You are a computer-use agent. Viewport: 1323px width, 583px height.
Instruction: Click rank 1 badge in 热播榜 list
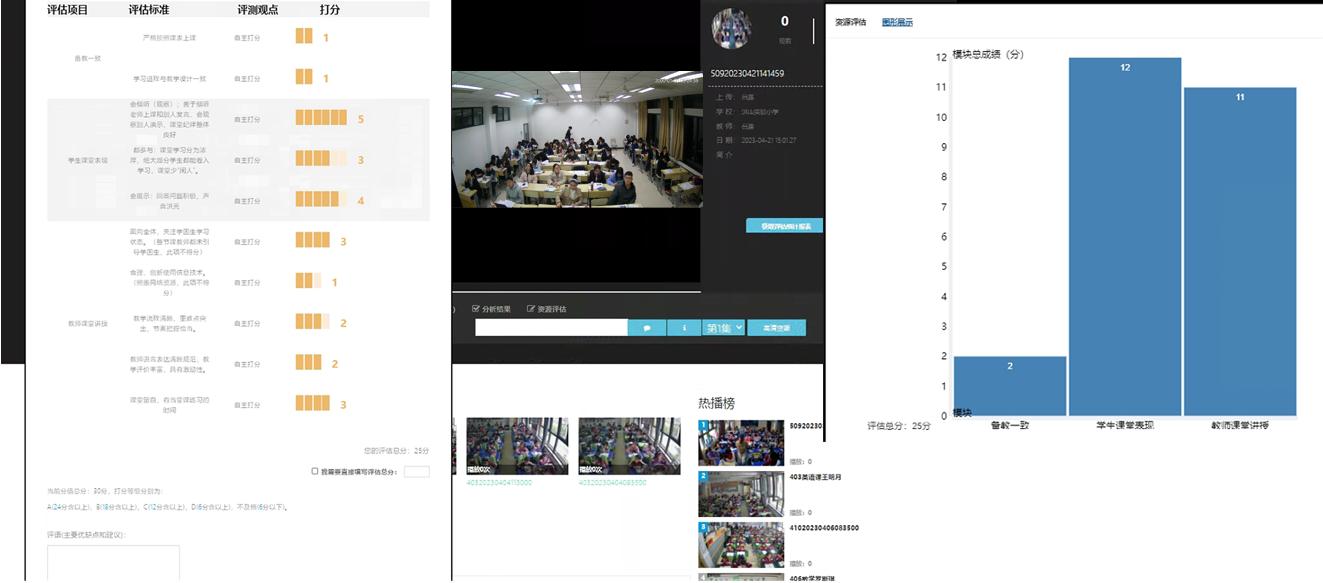point(703,426)
